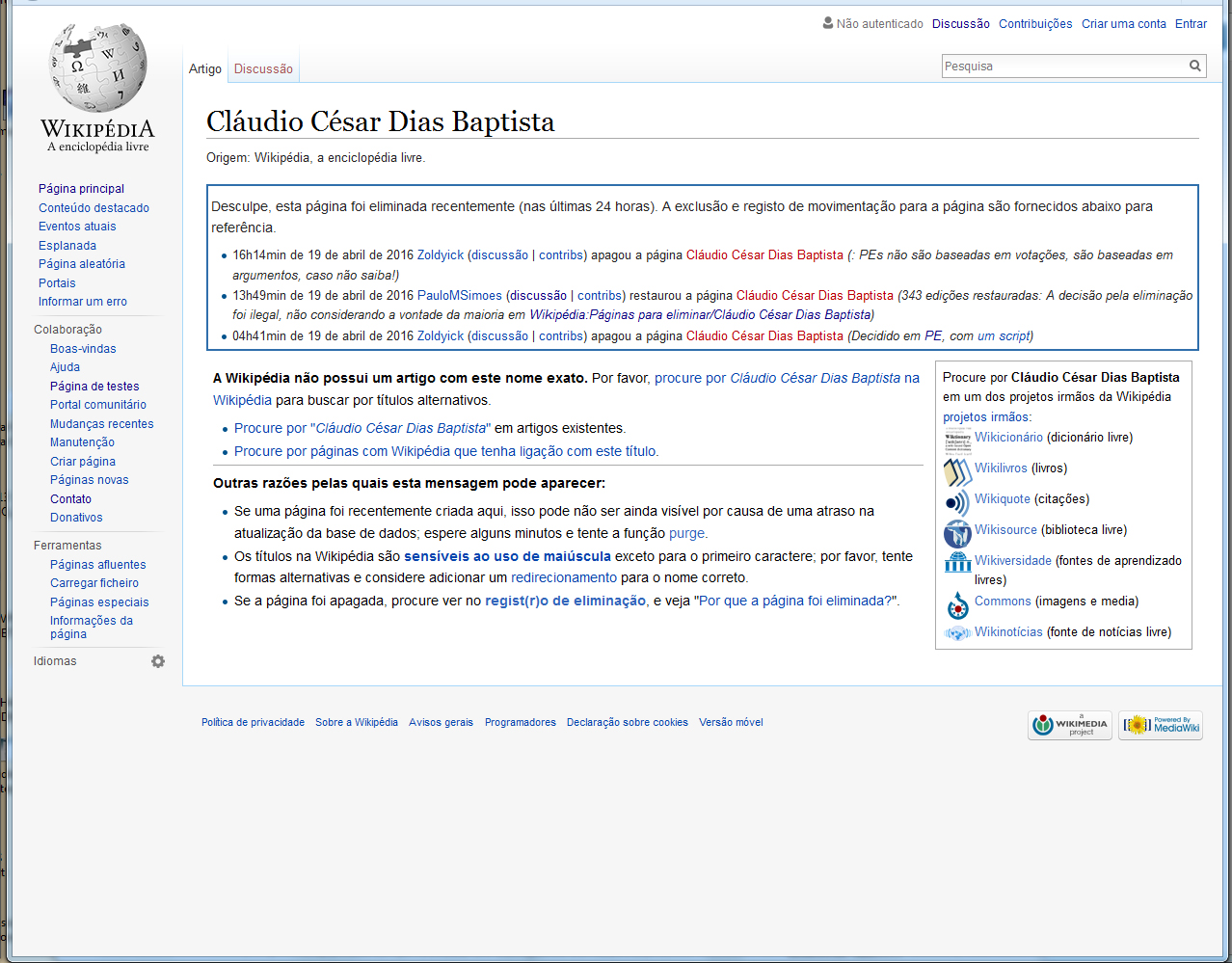The image size is (1232, 963).
Task: Click the search magnifying glass icon
Action: pos(1194,67)
